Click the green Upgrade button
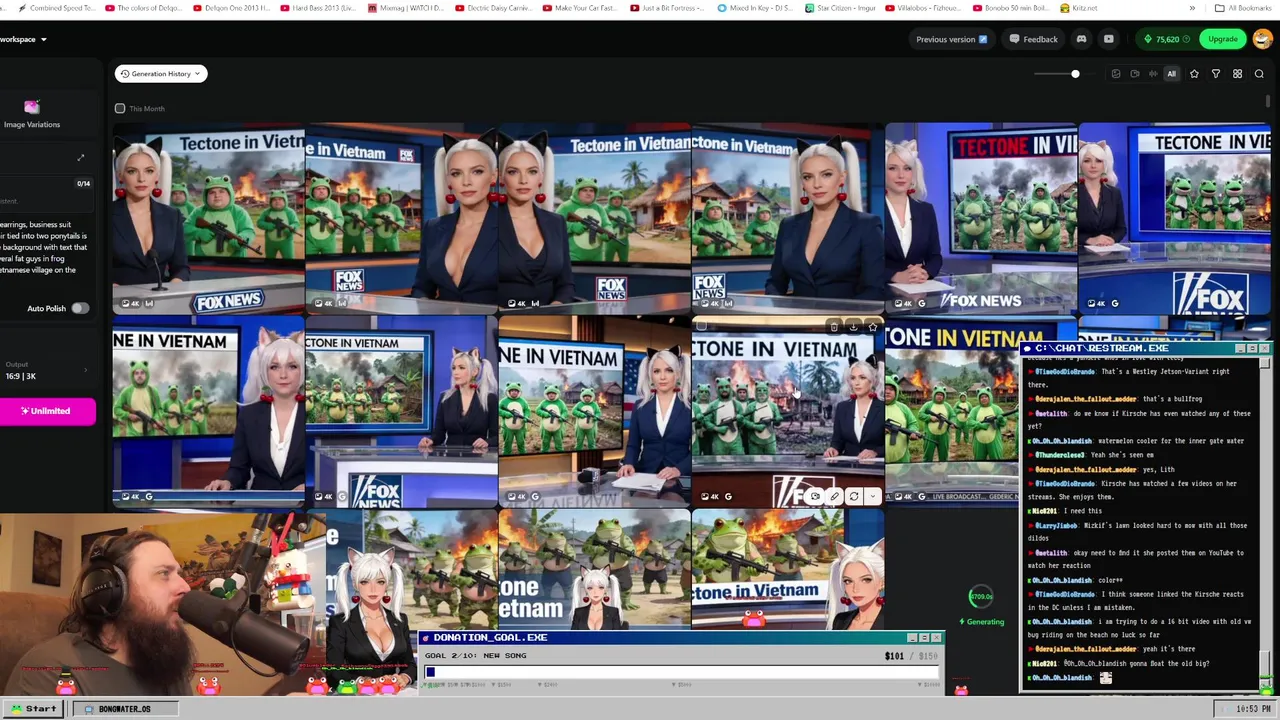The height and width of the screenshot is (720, 1280). 1222,39
